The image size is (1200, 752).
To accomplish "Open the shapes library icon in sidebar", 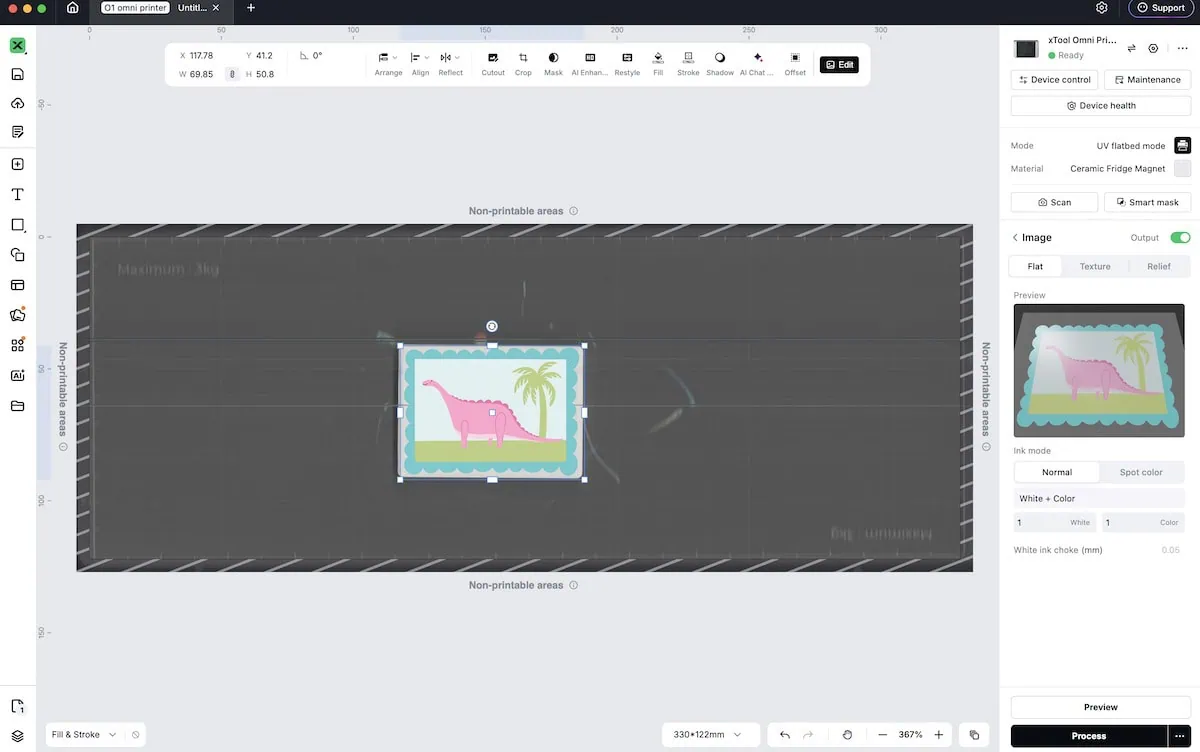I will coord(17,255).
